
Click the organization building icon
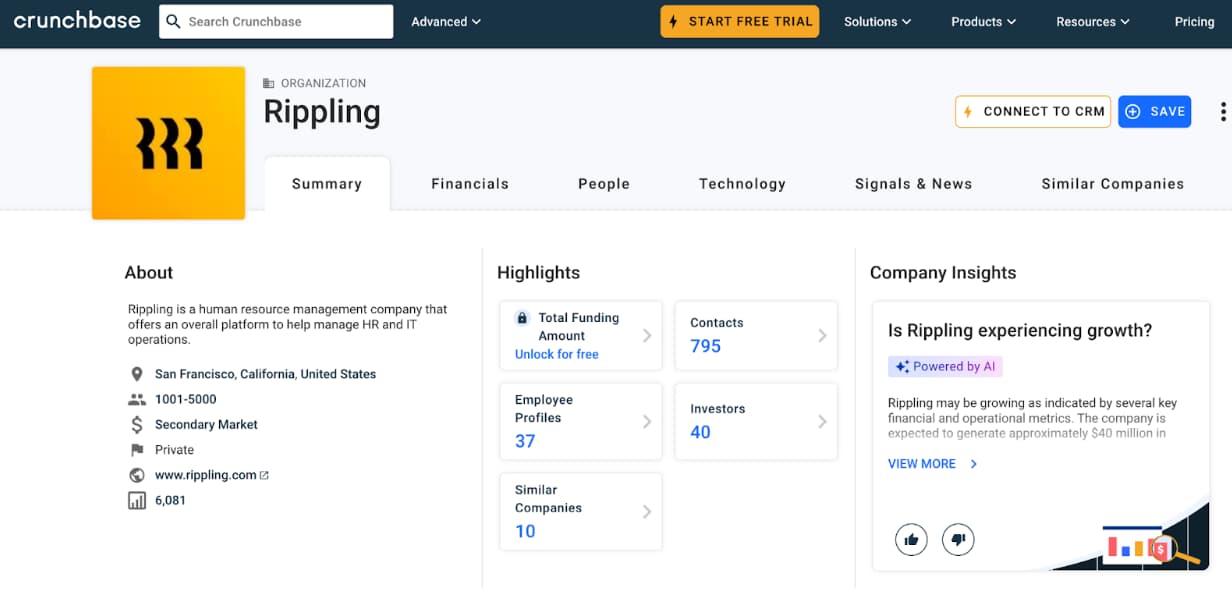point(269,83)
